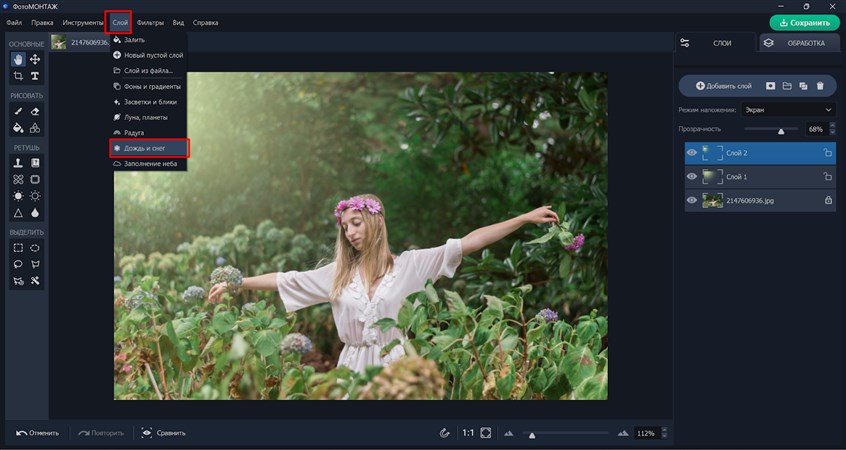Open the Фильтры menu
846x450 pixels.
click(x=150, y=22)
